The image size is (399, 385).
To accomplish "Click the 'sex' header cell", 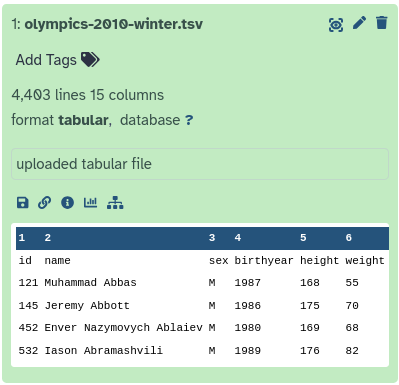I will click(x=219, y=260).
